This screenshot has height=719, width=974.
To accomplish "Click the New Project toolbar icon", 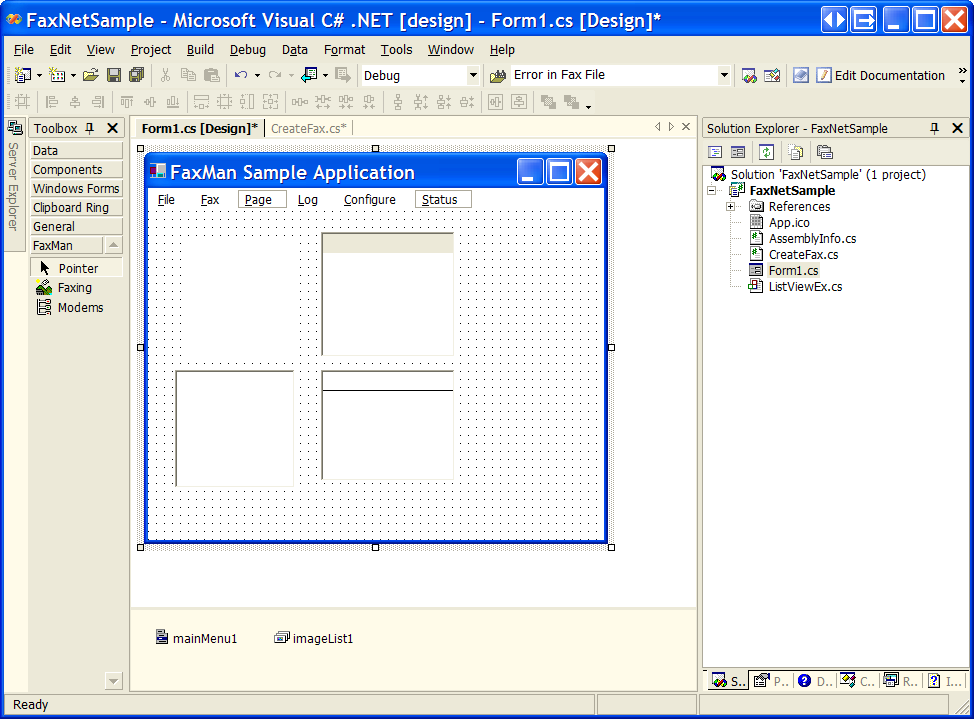I will (22, 75).
